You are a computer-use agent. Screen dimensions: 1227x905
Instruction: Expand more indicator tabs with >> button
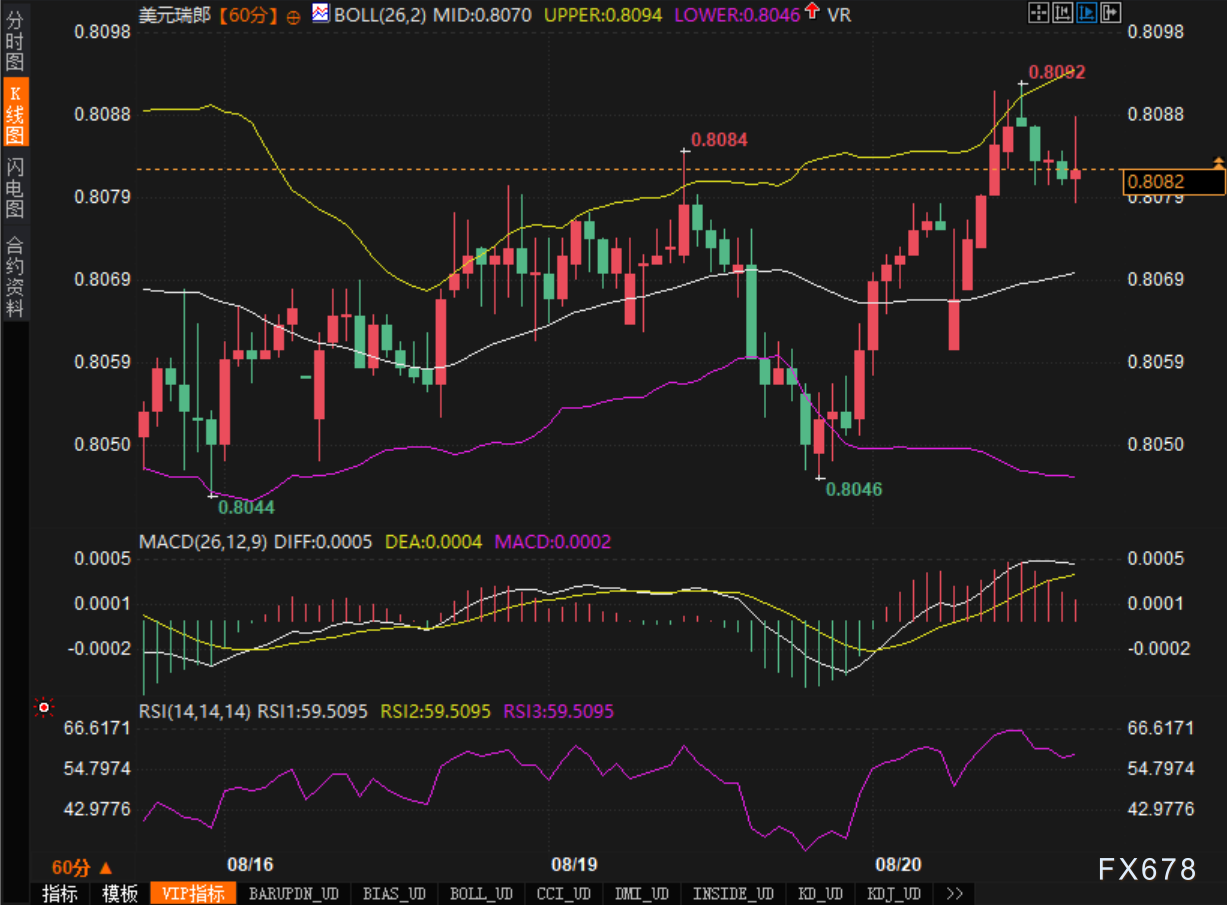954,893
